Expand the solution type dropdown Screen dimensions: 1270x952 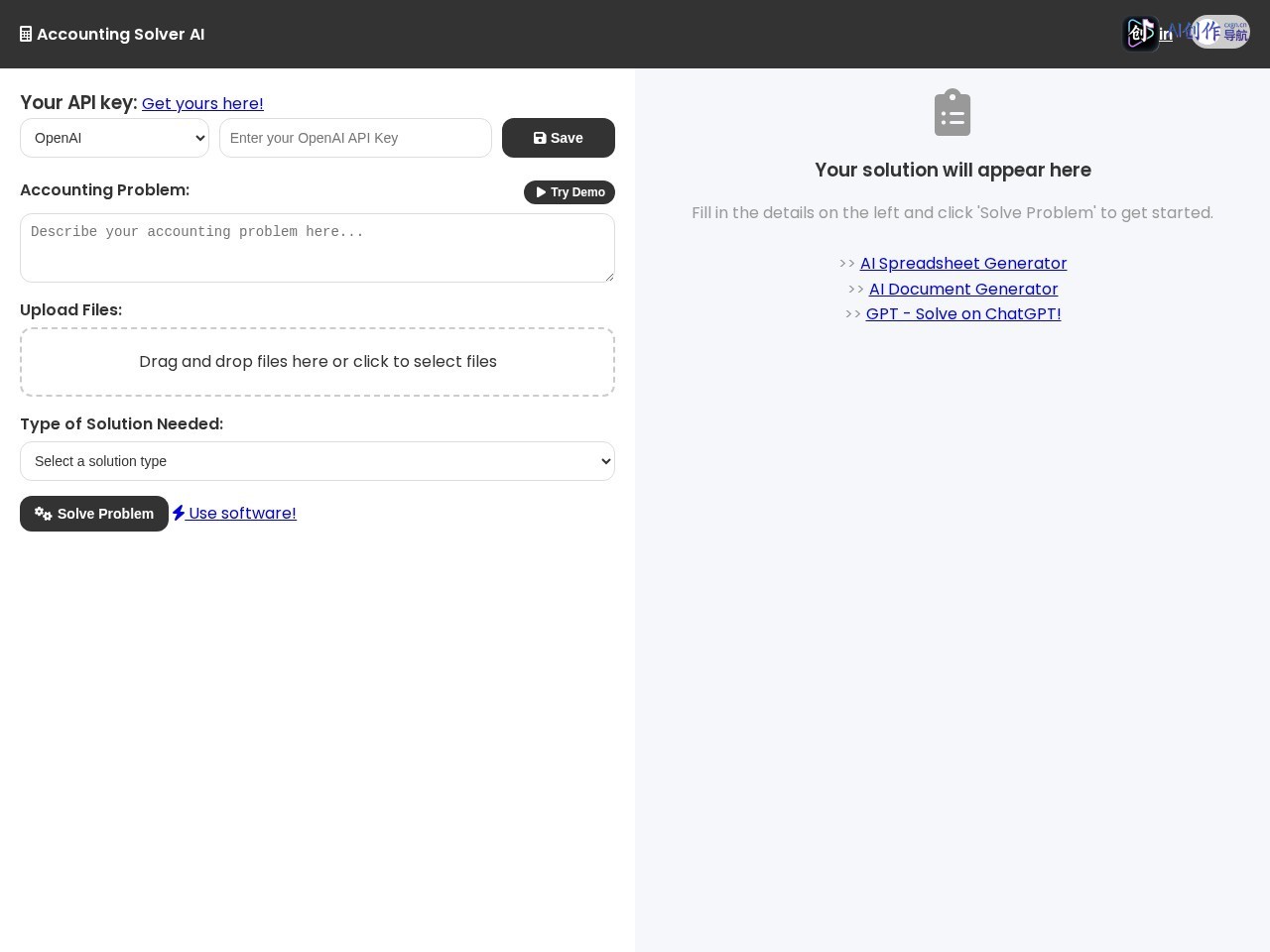point(317,461)
